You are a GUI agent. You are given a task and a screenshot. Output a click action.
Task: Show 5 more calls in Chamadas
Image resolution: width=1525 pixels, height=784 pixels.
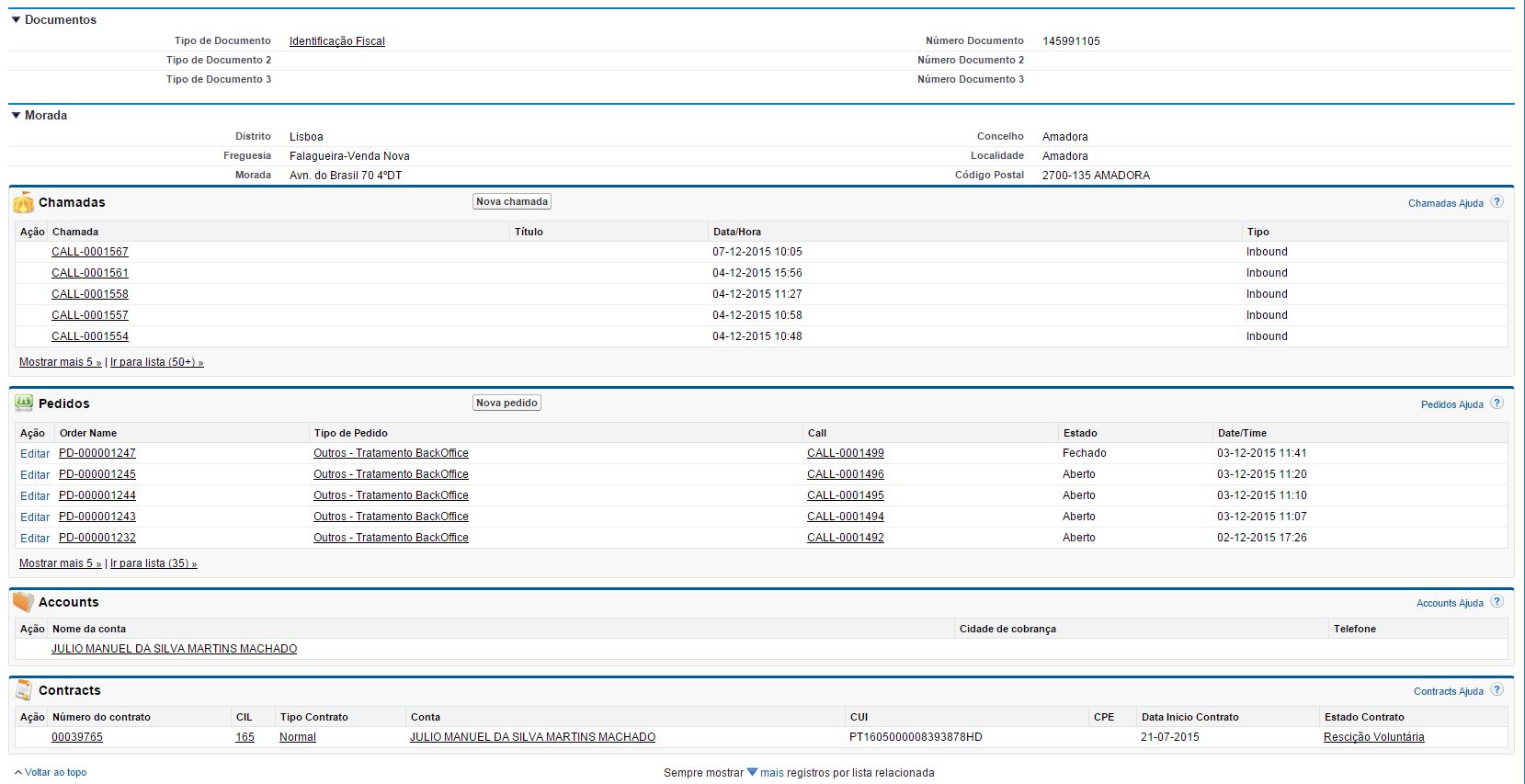60,362
